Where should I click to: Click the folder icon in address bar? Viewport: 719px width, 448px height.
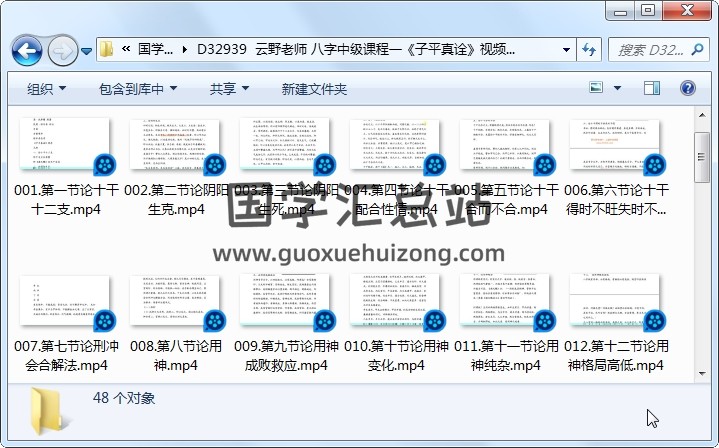tap(107, 49)
